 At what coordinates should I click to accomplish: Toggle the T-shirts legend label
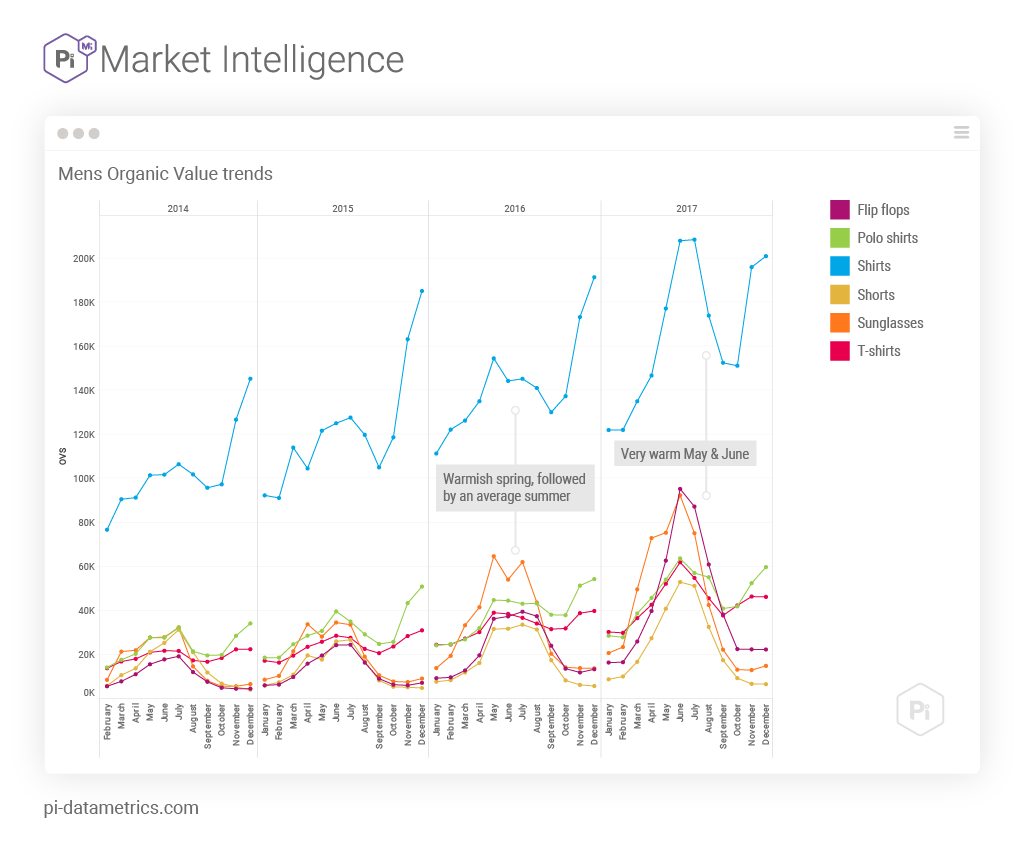point(878,351)
